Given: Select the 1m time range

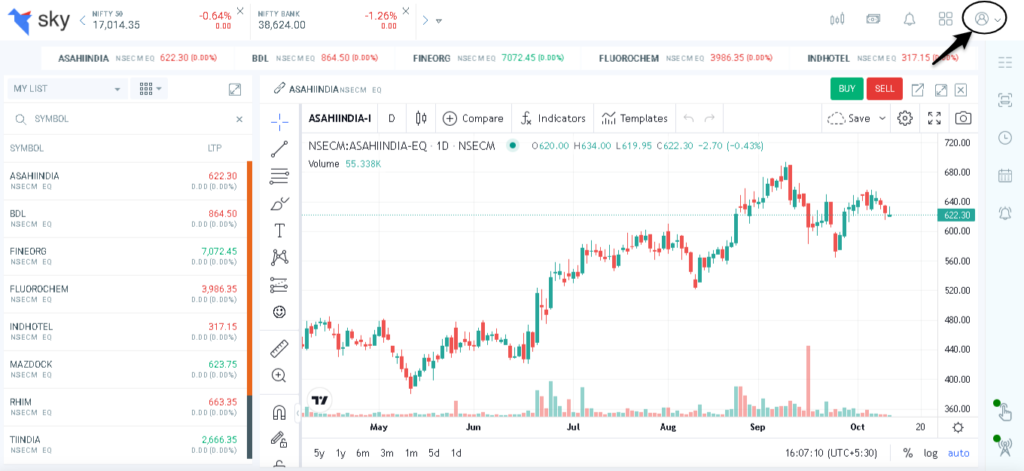Looking at the screenshot, I should [x=411, y=453].
